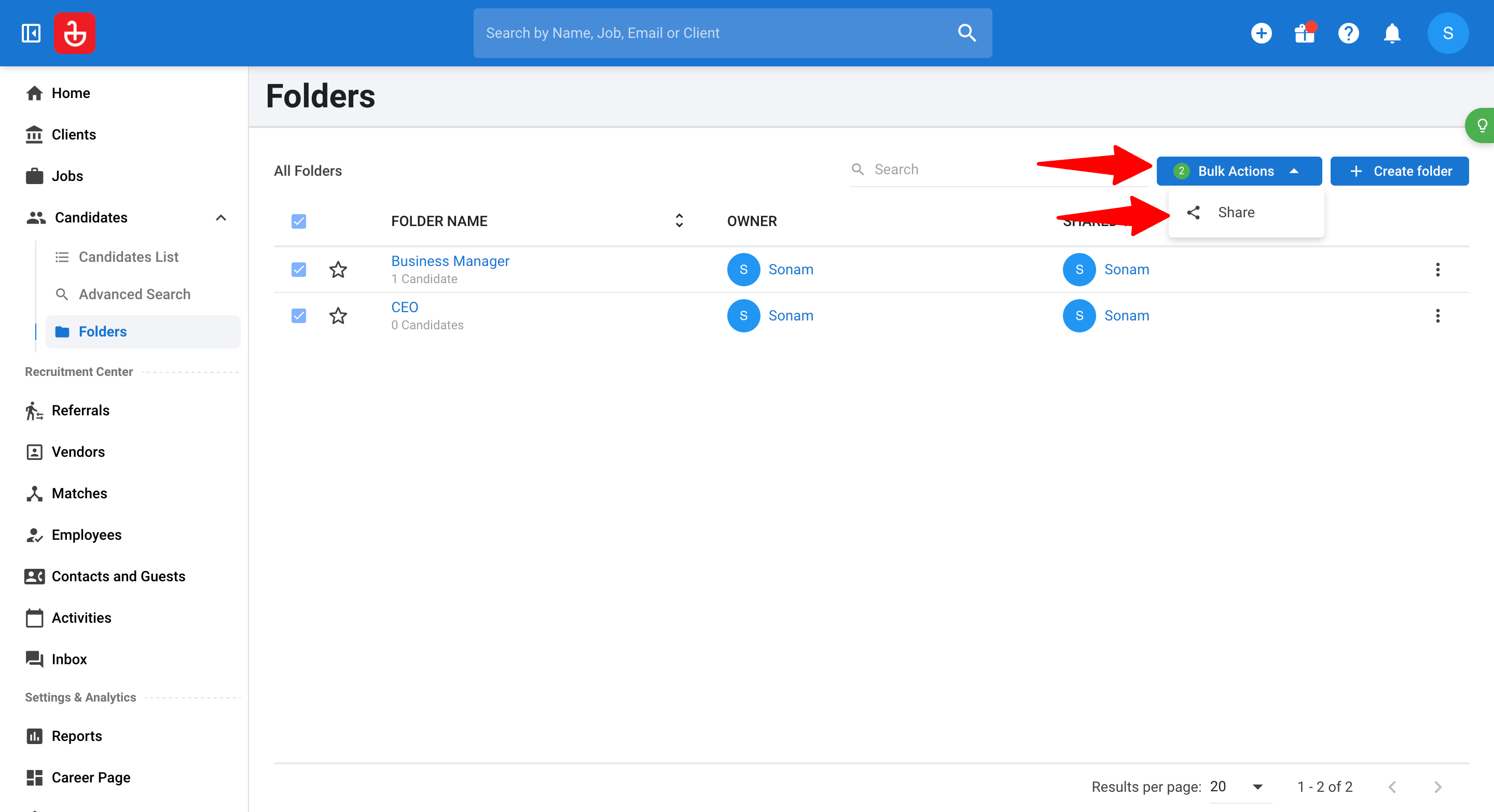The image size is (1494, 812).
Task: Open the help question mark icon
Action: pyautogui.click(x=1348, y=33)
